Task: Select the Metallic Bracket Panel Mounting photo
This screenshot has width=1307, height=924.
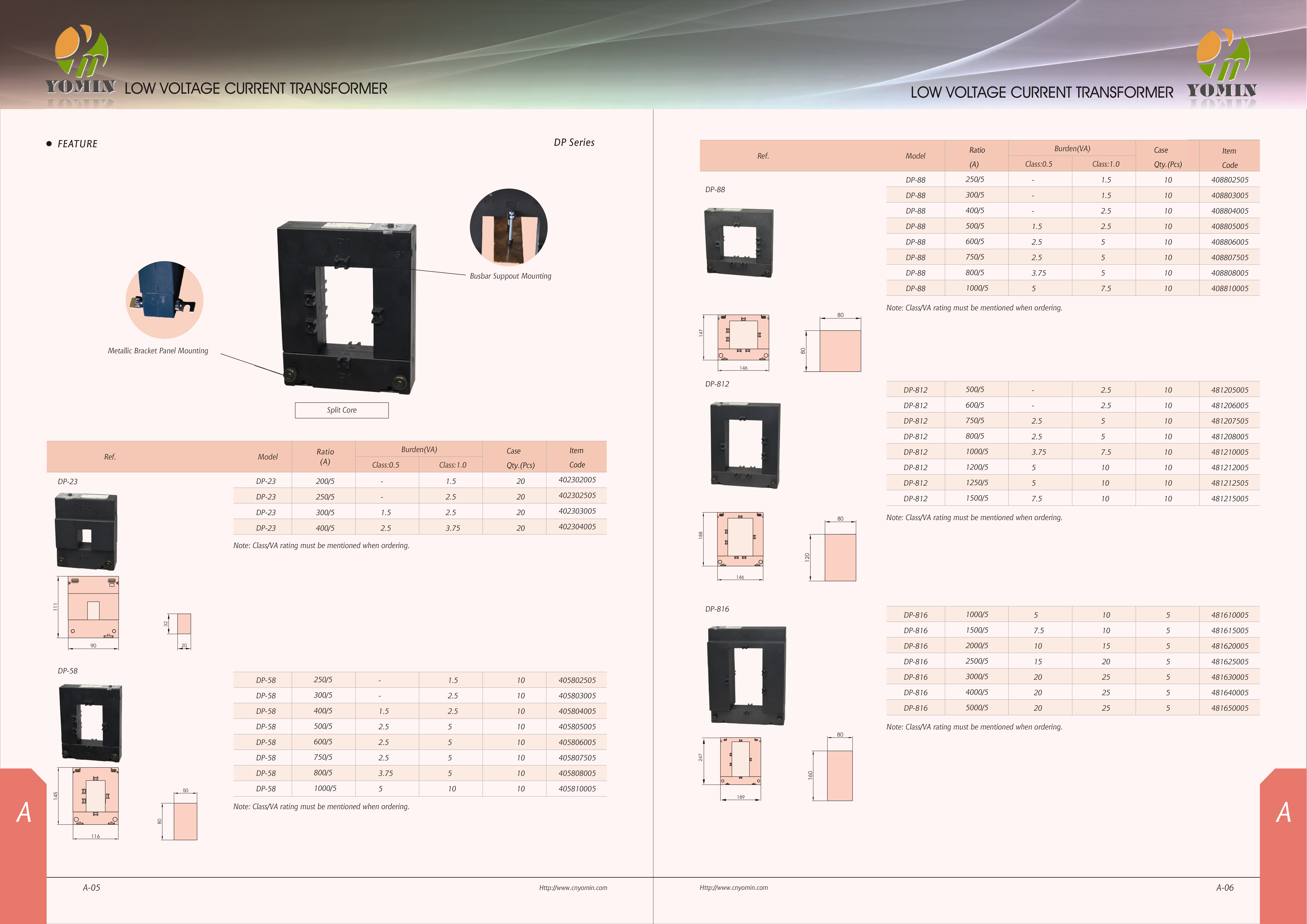Action: pyautogui.click(x=164, y=300)
